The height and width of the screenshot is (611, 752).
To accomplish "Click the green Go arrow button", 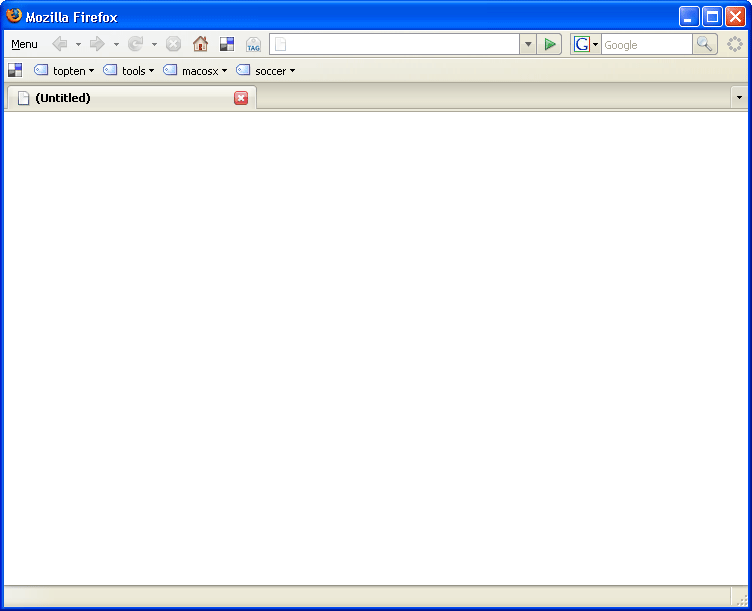I will coord(550,45).
